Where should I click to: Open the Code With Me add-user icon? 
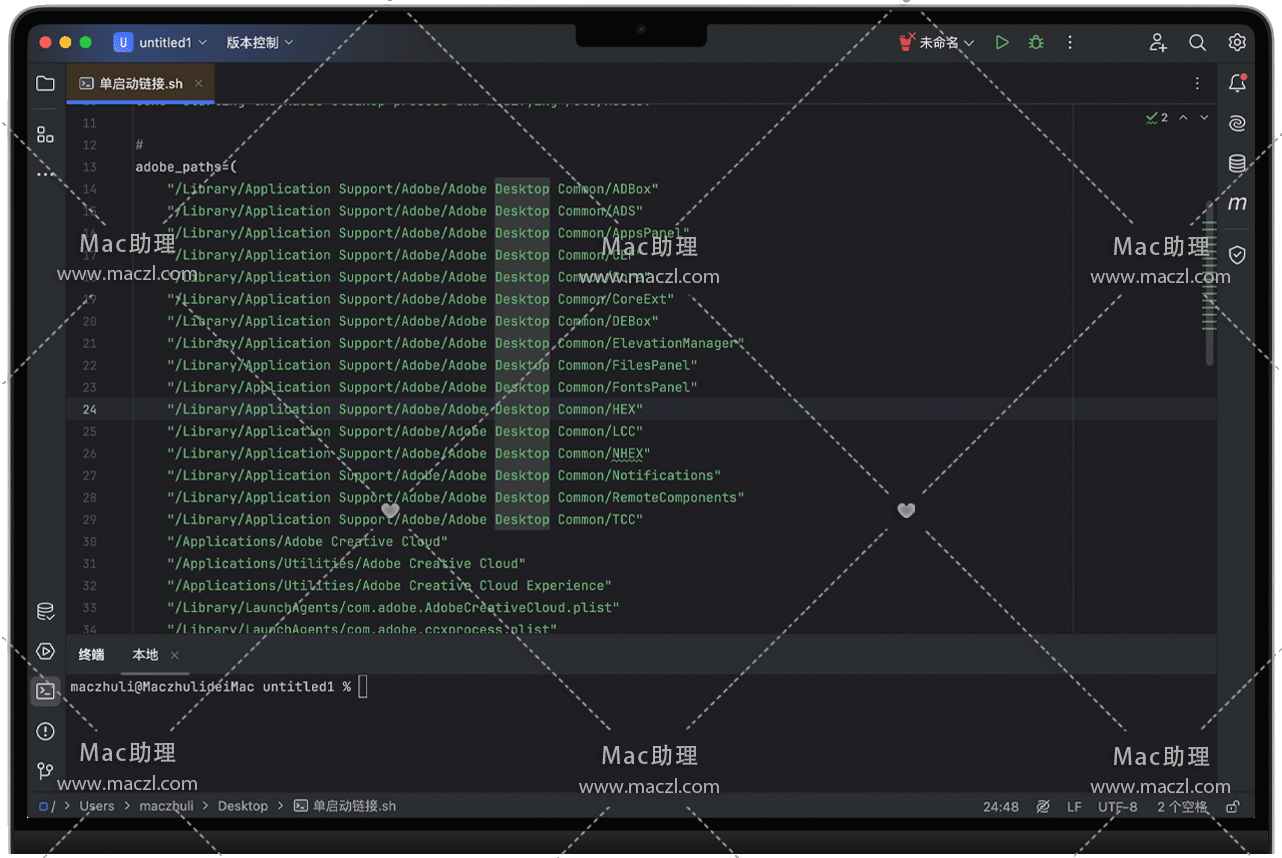[x=1158, y=43]
